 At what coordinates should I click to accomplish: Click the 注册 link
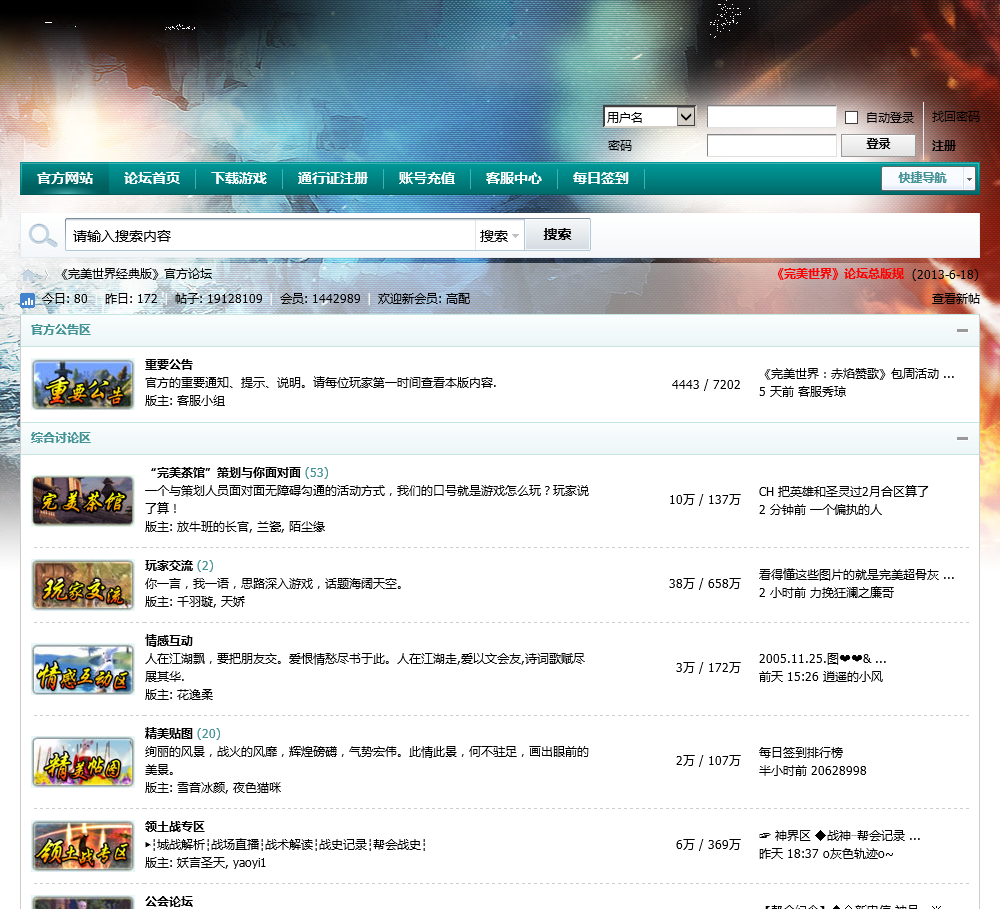[x=943, y=146]
